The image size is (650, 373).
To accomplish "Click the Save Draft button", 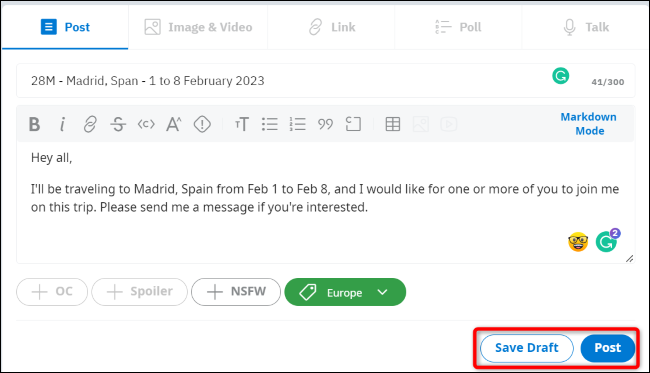I will coord(526,348).
